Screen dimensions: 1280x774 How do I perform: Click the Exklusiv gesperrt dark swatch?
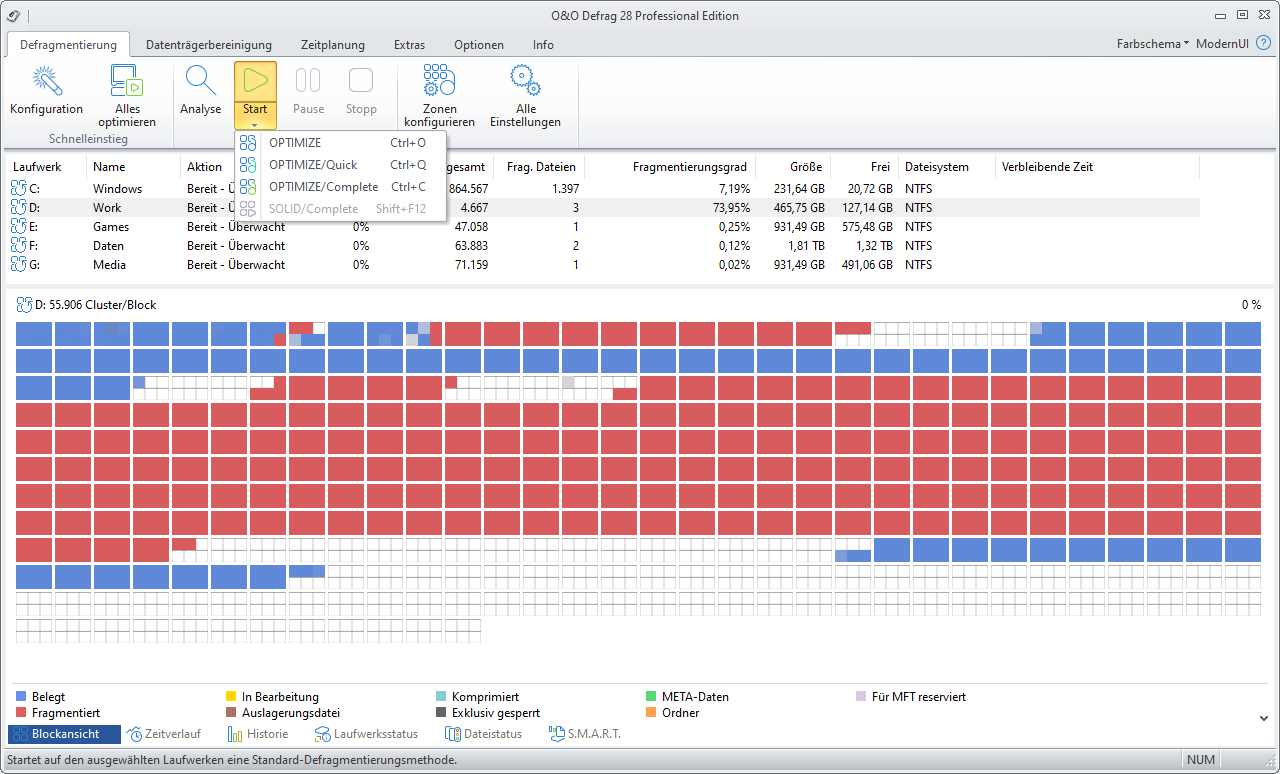(441, 713)
